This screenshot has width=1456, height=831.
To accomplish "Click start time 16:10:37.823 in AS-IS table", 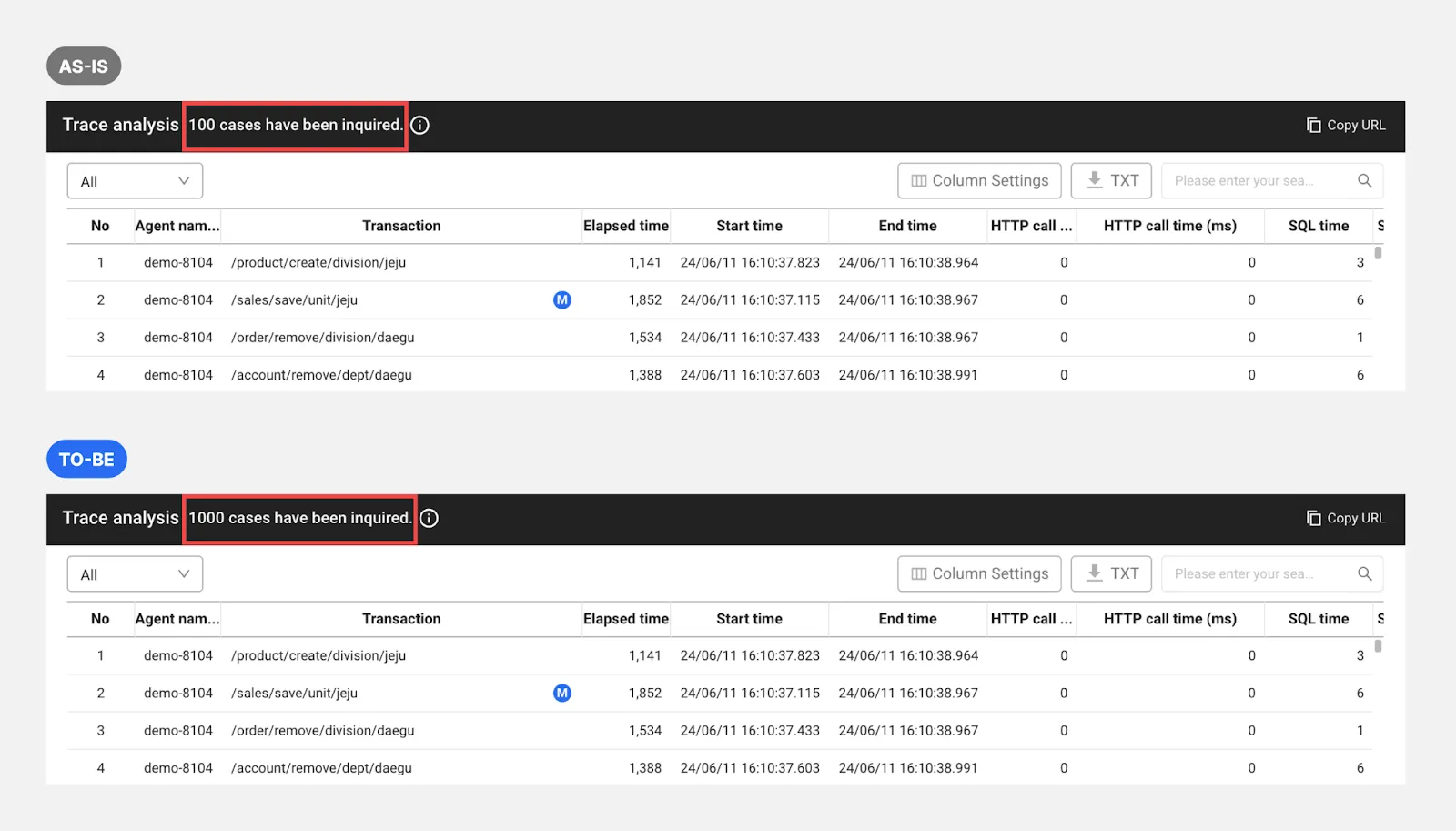I will click(x=750, y=263).
